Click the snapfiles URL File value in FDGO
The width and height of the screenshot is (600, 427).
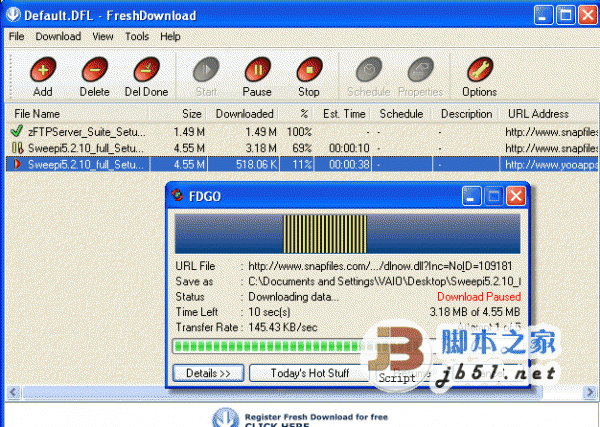pos(380,266)
